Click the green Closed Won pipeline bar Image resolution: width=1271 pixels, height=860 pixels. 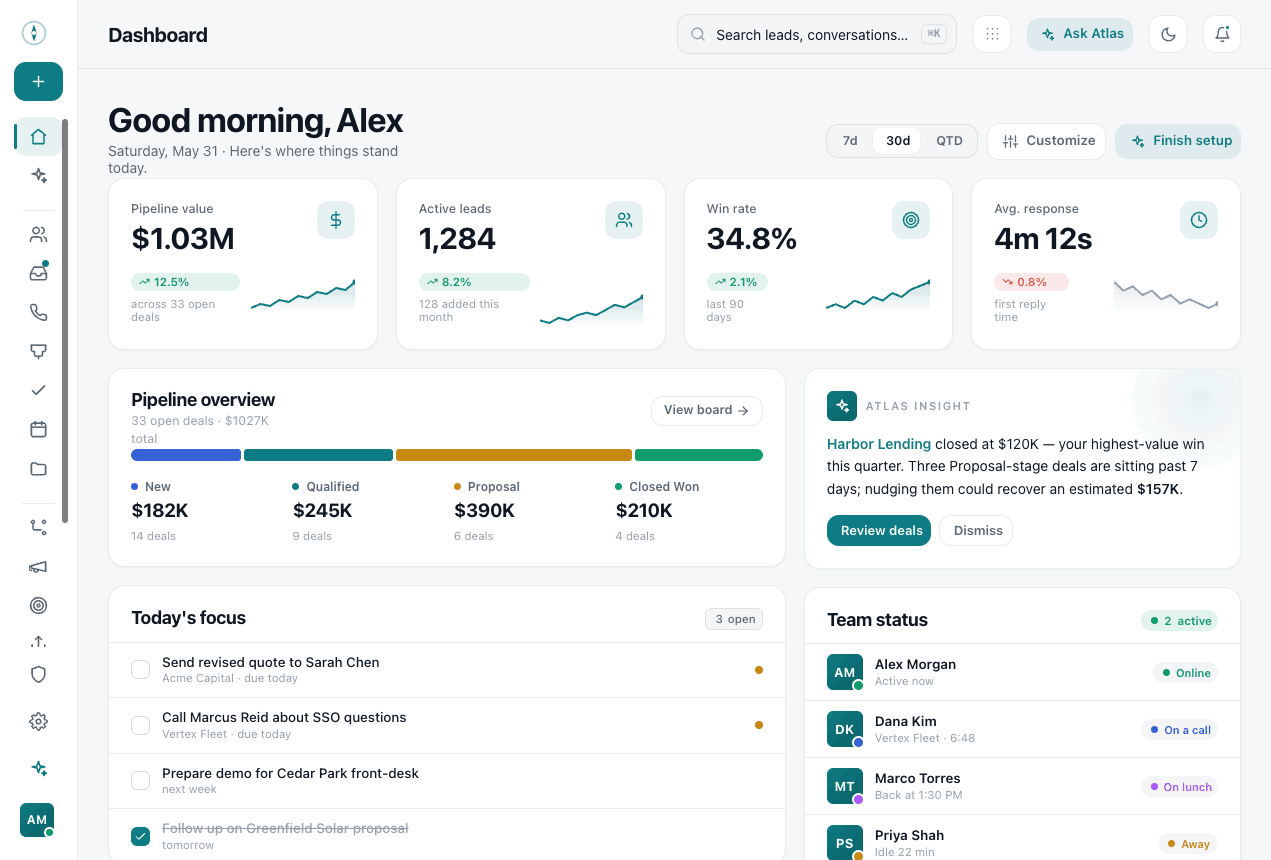tap(699, 455)
